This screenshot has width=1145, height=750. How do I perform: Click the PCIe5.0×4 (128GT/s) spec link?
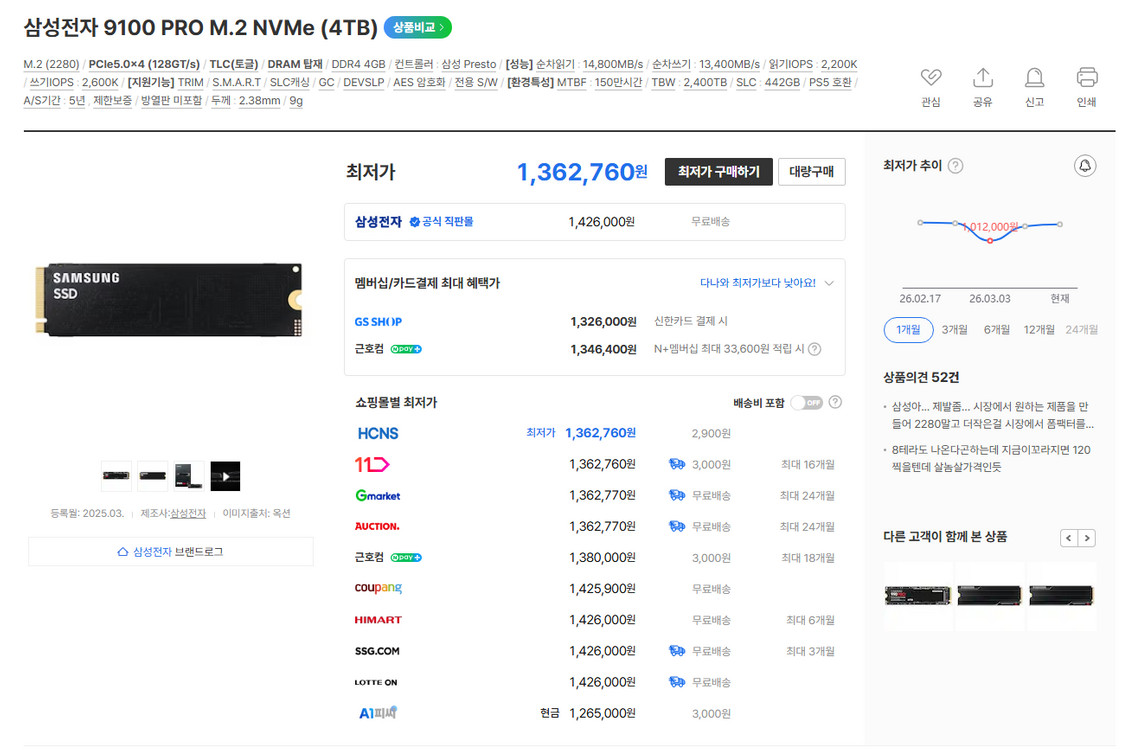(144, 64)
